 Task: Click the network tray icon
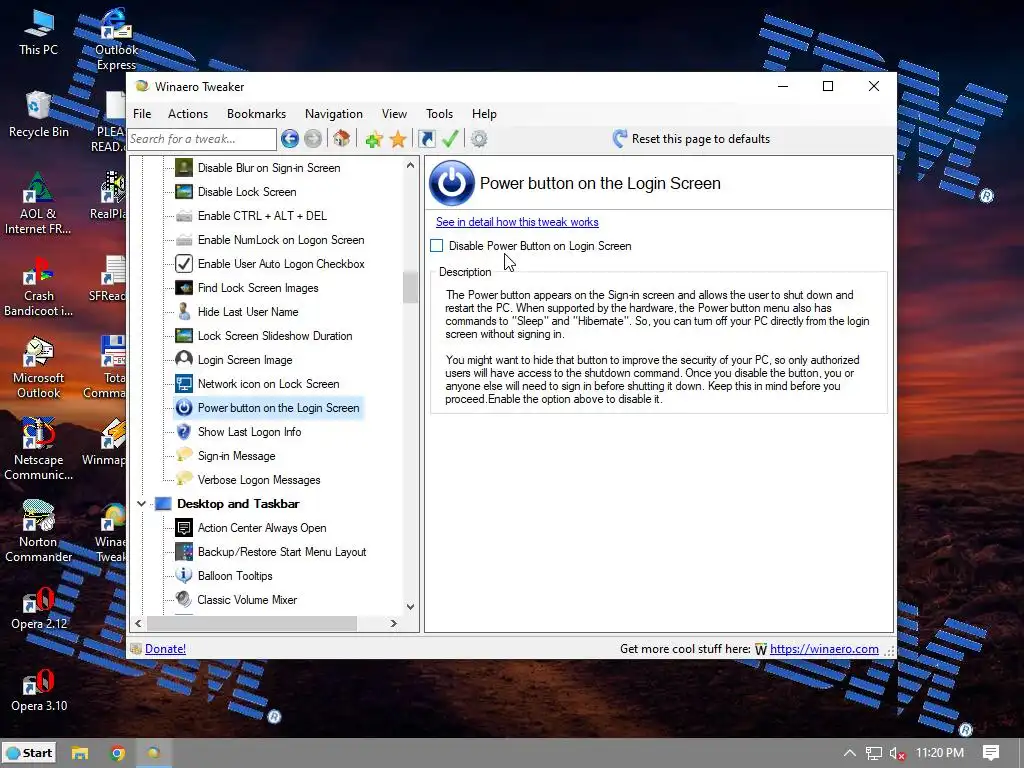(874, 753)
